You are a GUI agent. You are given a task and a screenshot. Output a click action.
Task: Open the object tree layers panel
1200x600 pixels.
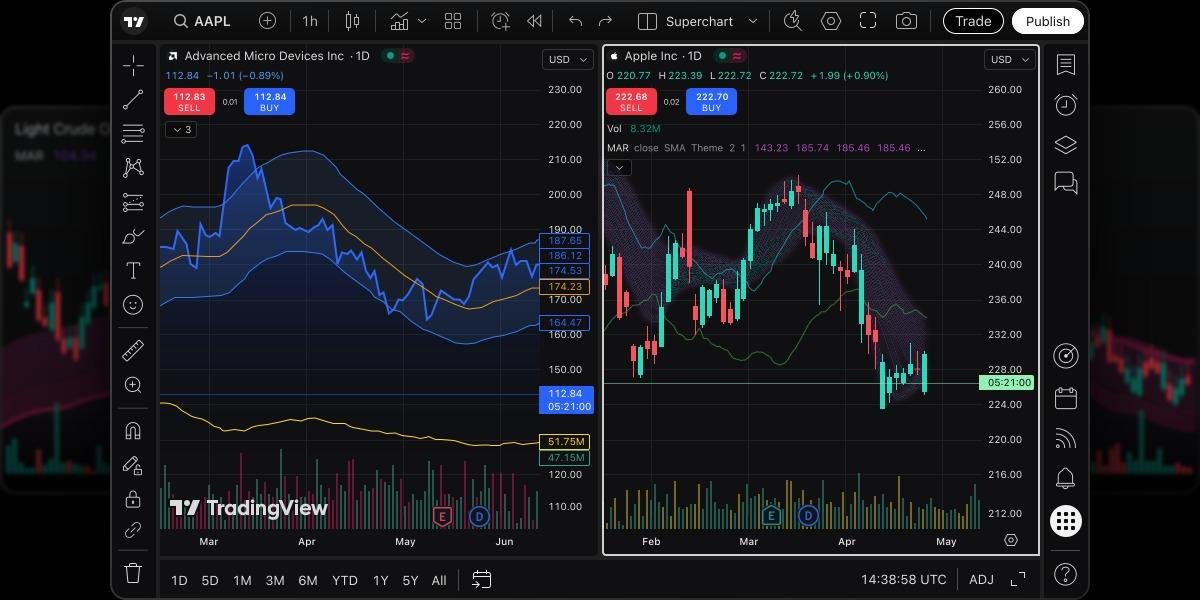click(x=1065, y=144)
